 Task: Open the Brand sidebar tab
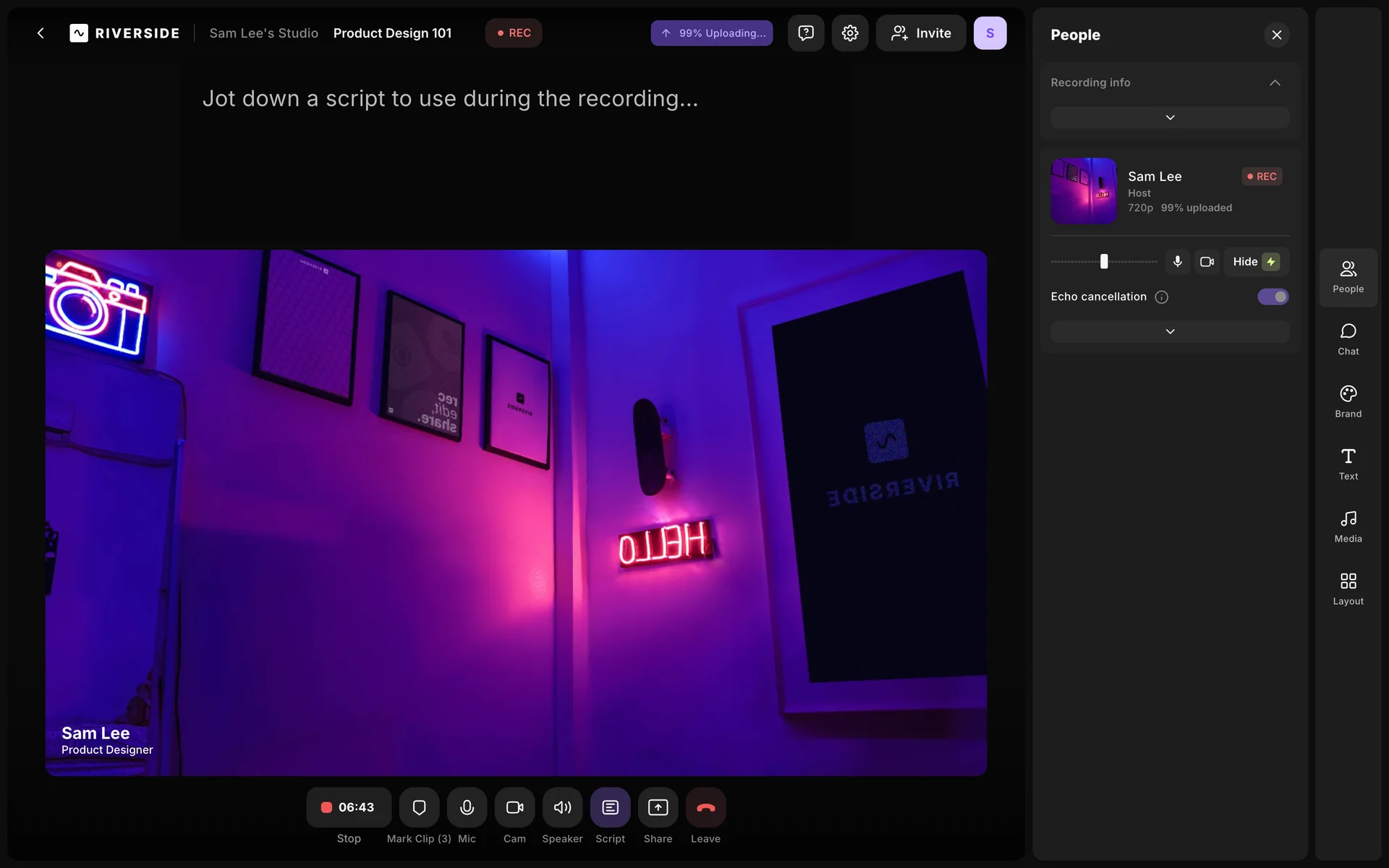1348,401
